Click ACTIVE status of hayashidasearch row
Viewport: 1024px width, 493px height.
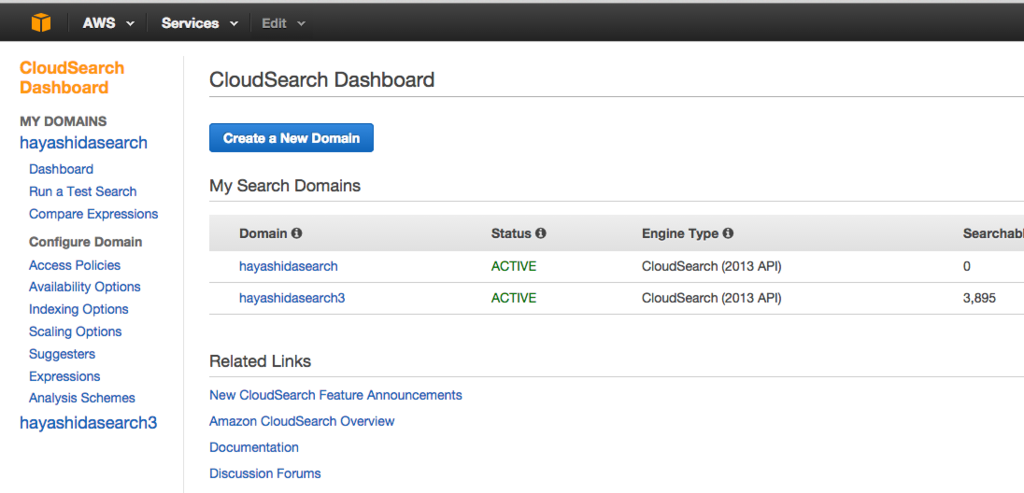514,266
